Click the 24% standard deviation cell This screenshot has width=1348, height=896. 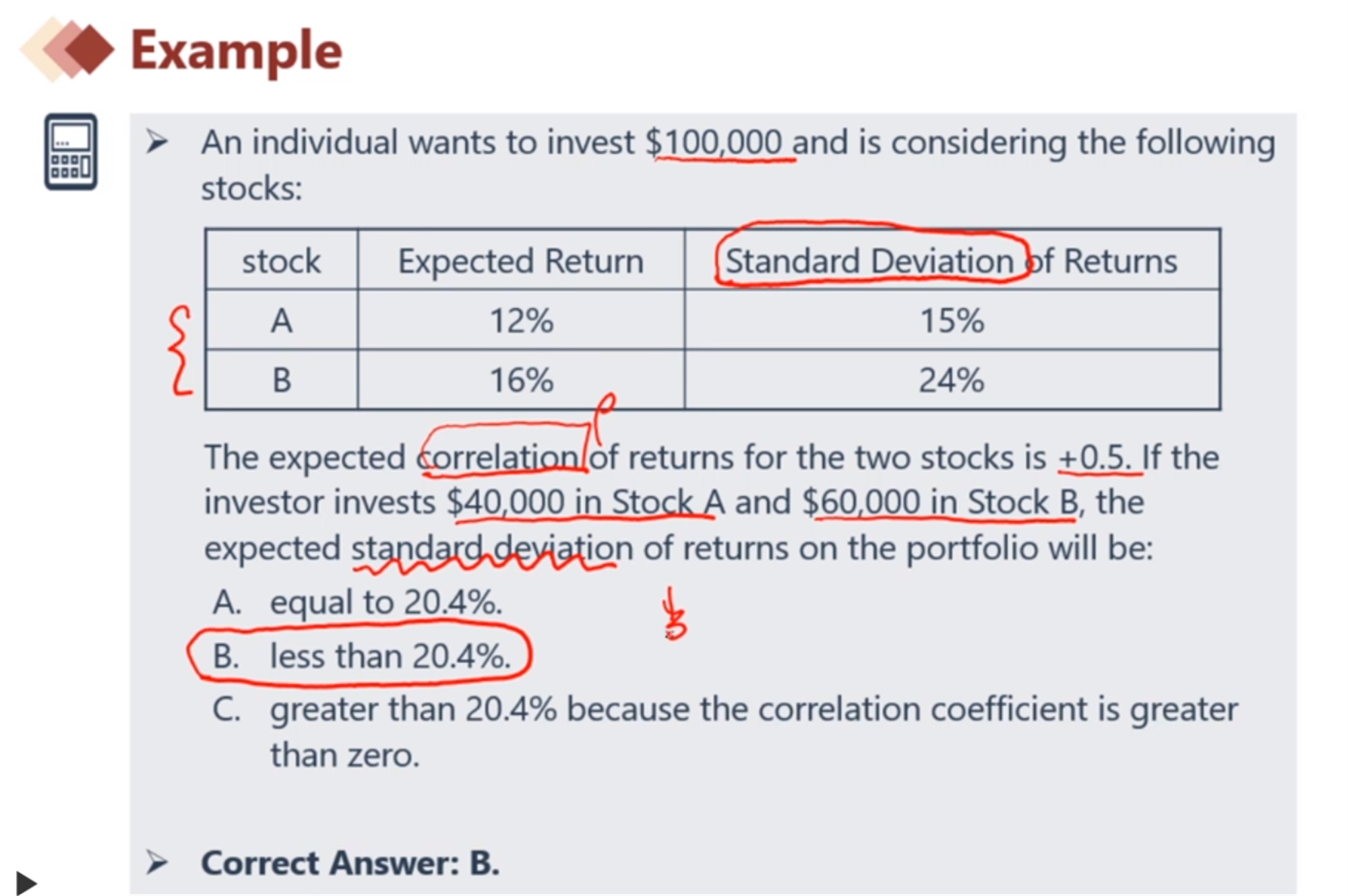952,379
